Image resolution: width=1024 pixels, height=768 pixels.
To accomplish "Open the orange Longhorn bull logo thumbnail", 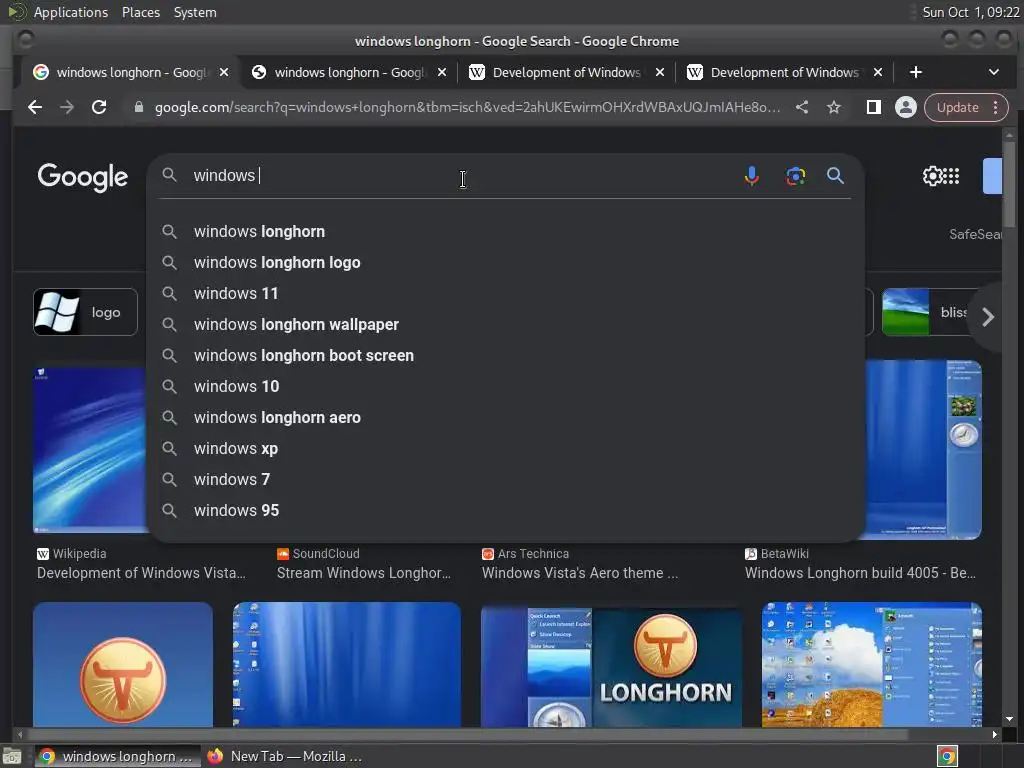I will (123, 665).
